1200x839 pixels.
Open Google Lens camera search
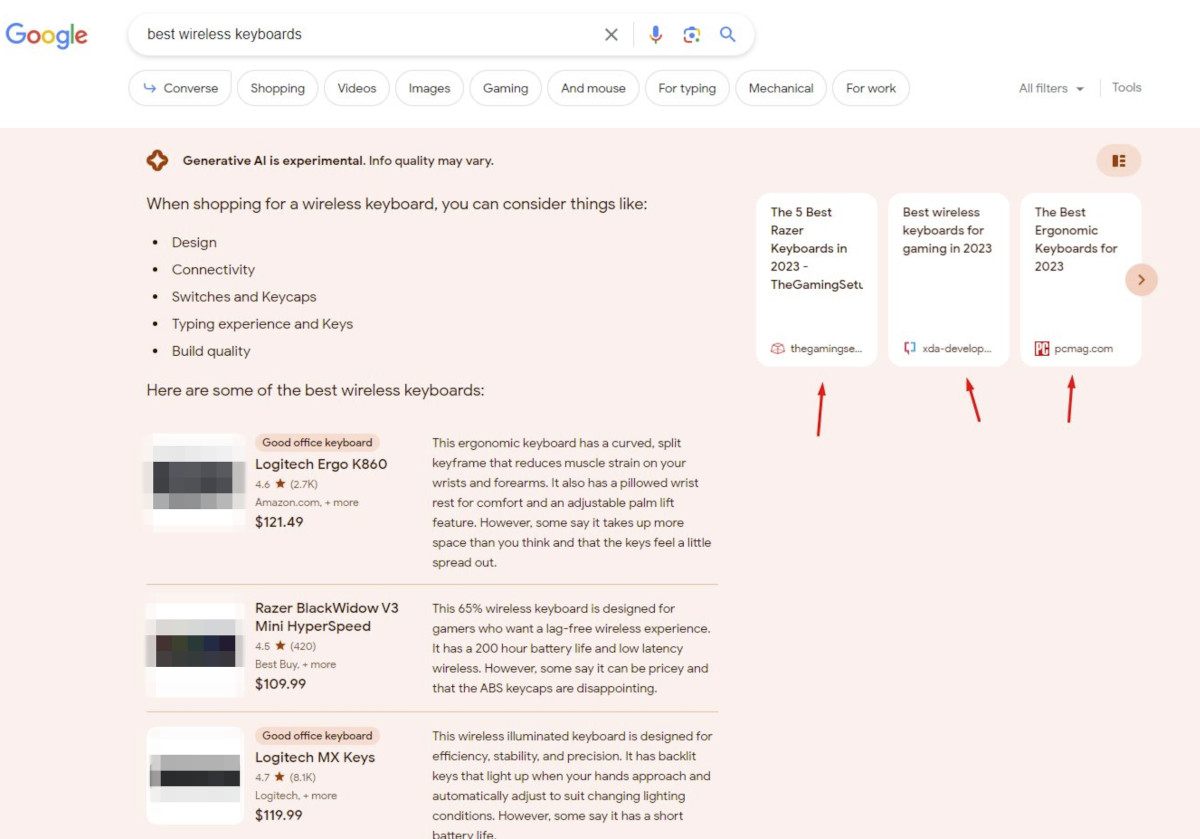pos(691,34)
